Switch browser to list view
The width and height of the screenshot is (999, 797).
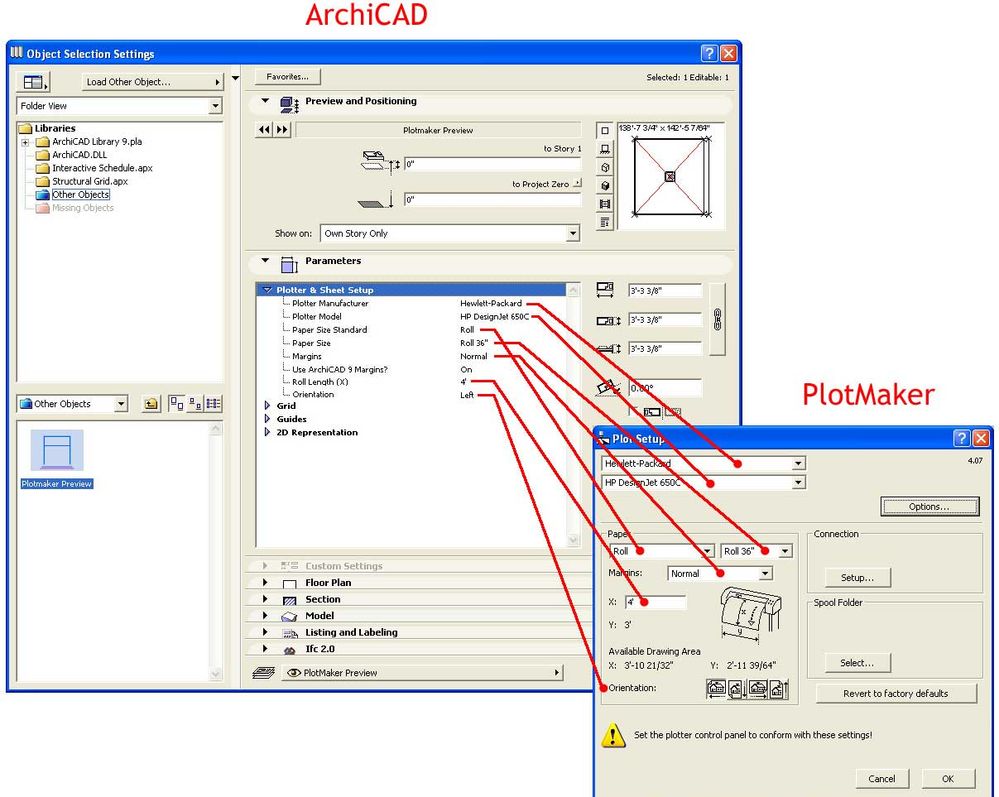(213, 404)
